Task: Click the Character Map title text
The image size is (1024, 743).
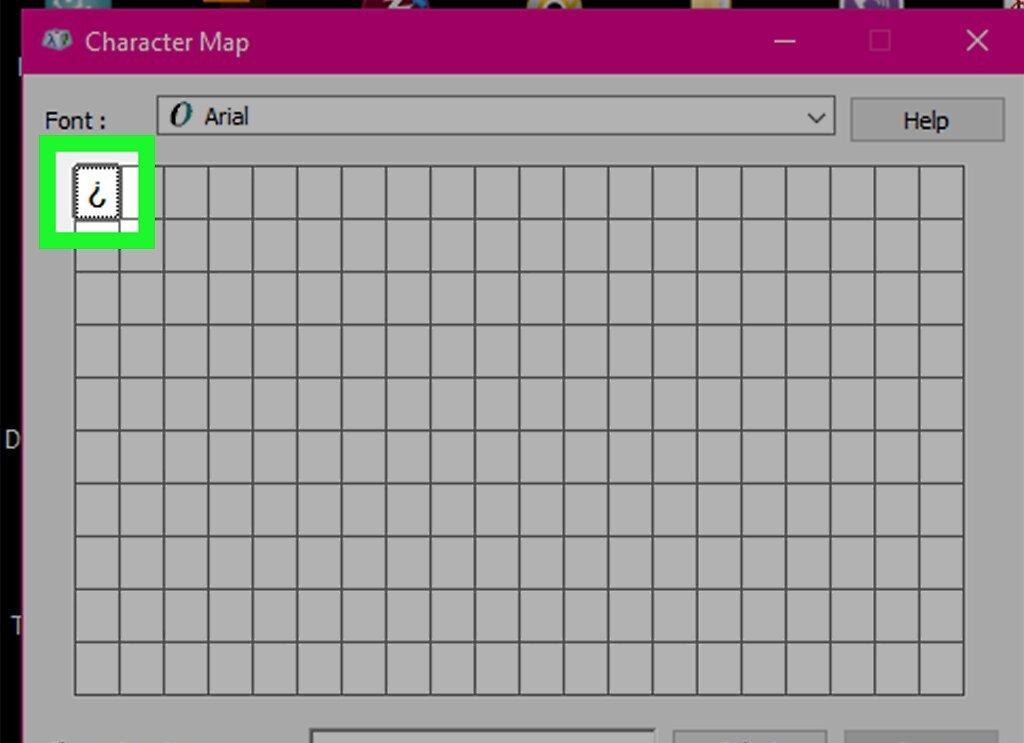Action: coord(167,42)
